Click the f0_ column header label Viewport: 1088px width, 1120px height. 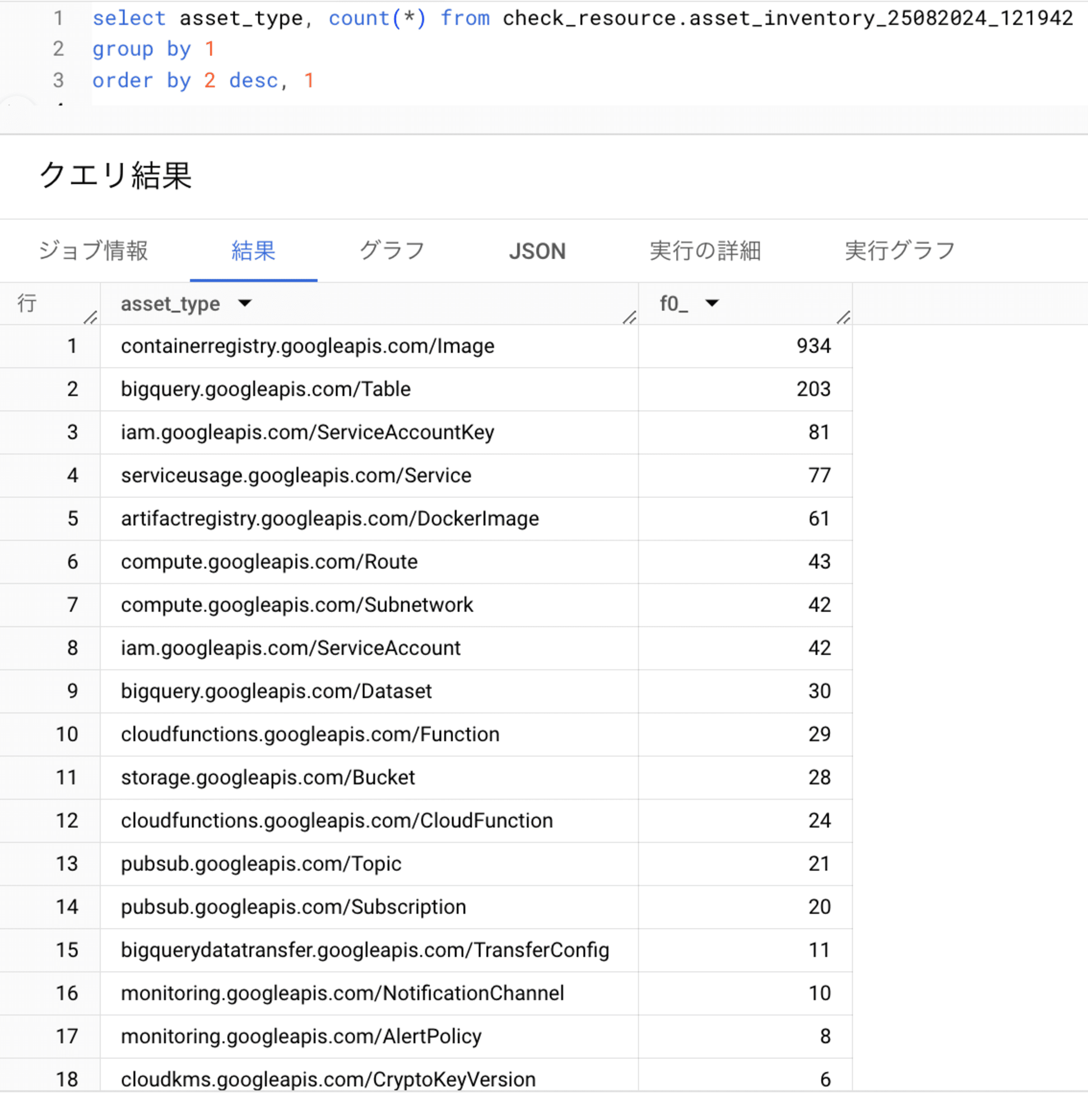click(673, 304)
